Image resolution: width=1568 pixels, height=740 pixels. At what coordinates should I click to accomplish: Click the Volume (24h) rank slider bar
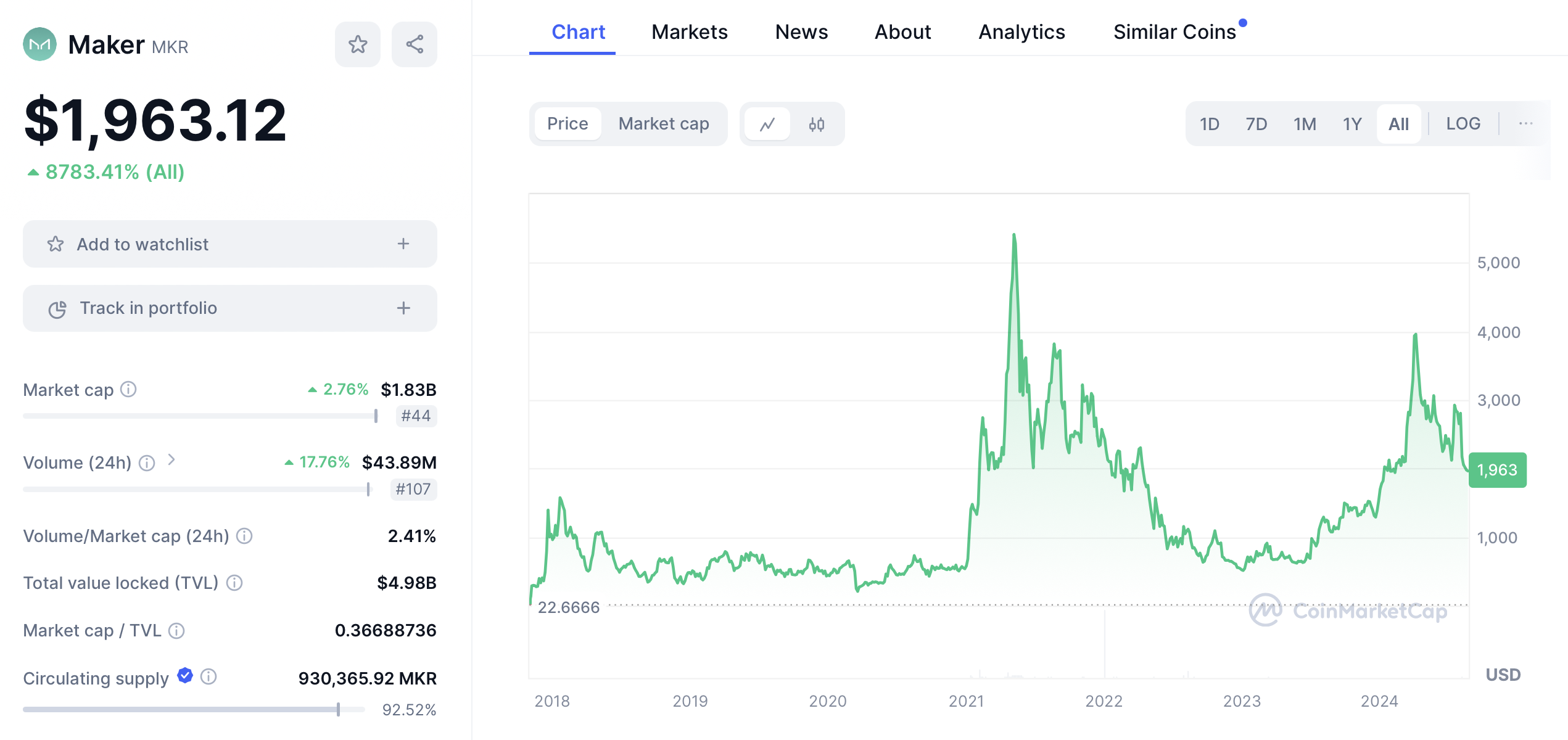pyautogui.click(x=197, y=490)
